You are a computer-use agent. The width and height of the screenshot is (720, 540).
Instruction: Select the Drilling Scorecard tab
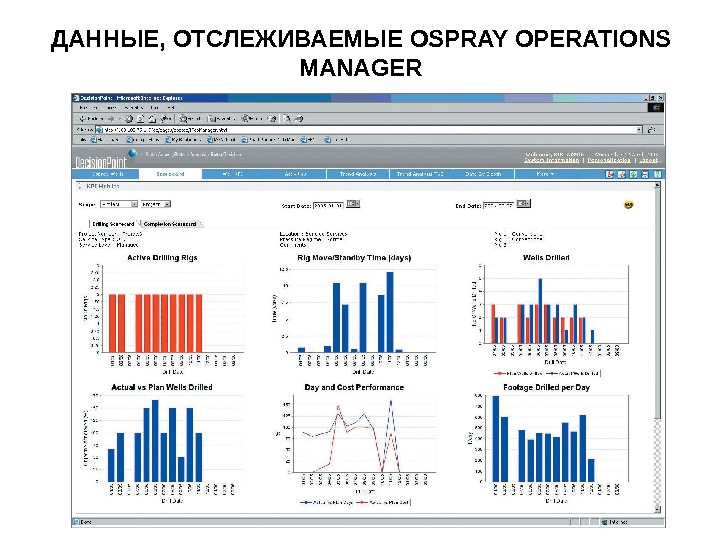(113, 224)
